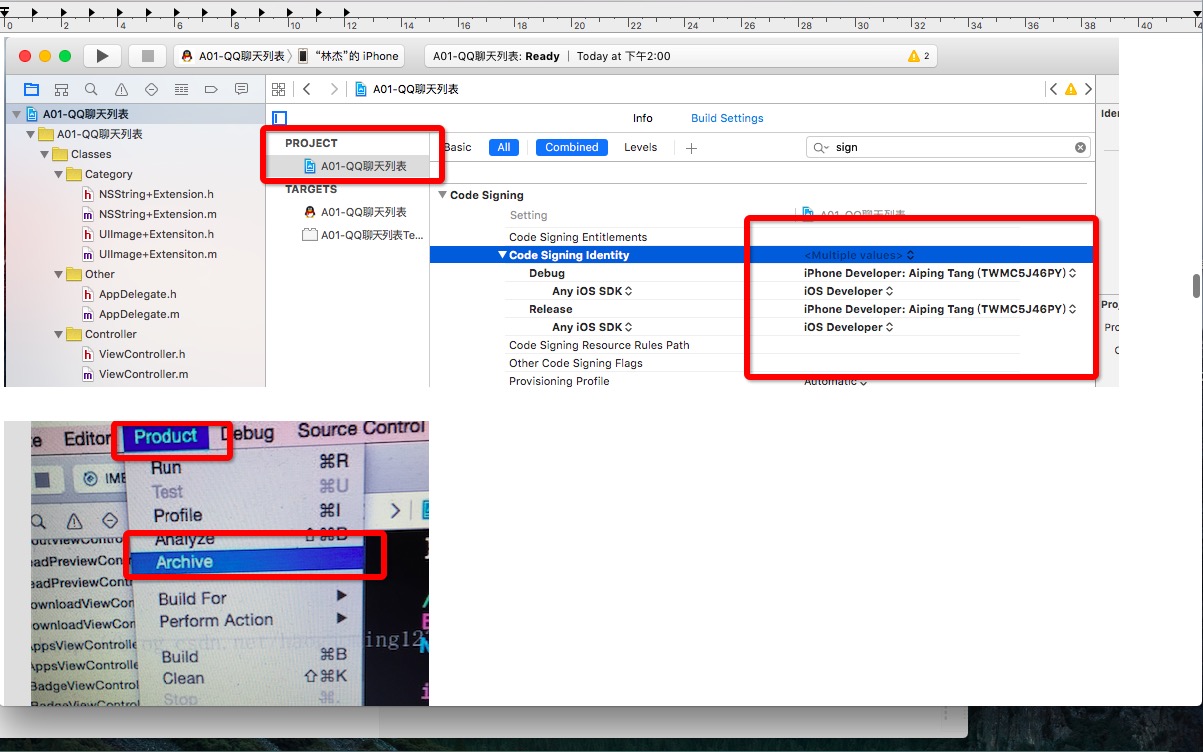Open the Multiple values popup for Code Signing Identity
This screenshot has height=752, width=1203.
859,255
